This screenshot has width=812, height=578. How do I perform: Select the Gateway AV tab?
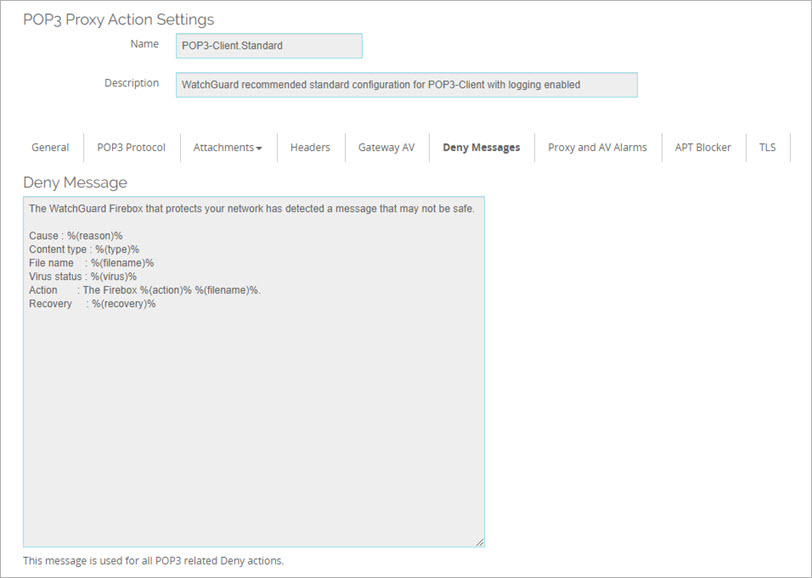(x=386, y=147)
